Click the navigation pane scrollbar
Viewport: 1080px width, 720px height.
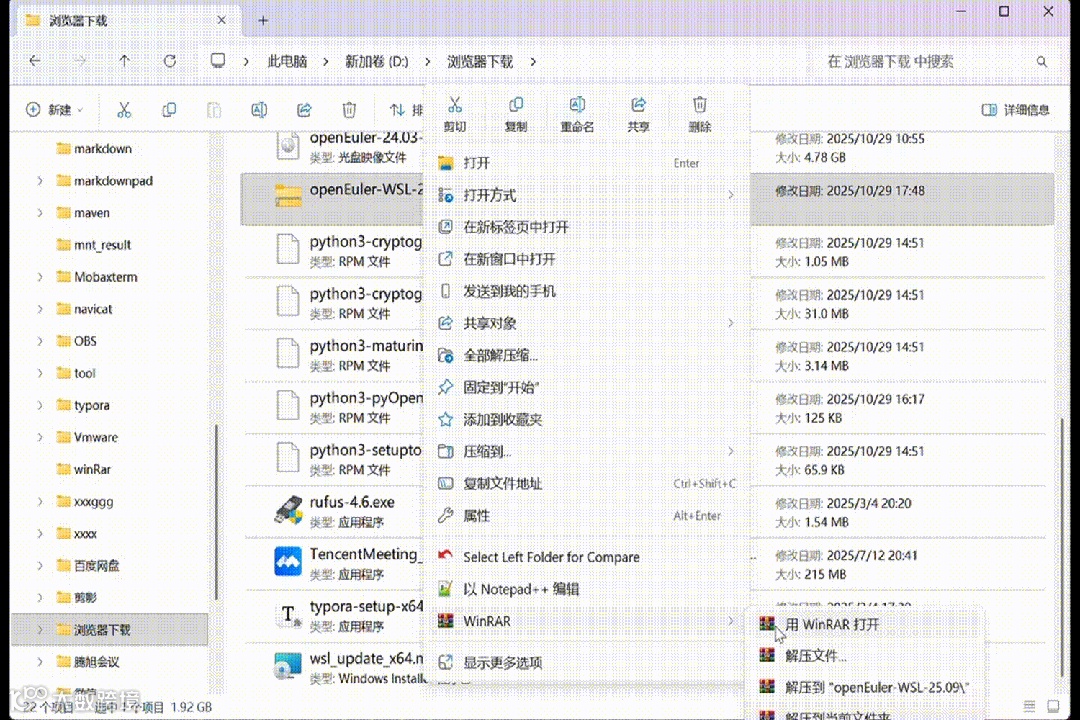click(216, 512)
